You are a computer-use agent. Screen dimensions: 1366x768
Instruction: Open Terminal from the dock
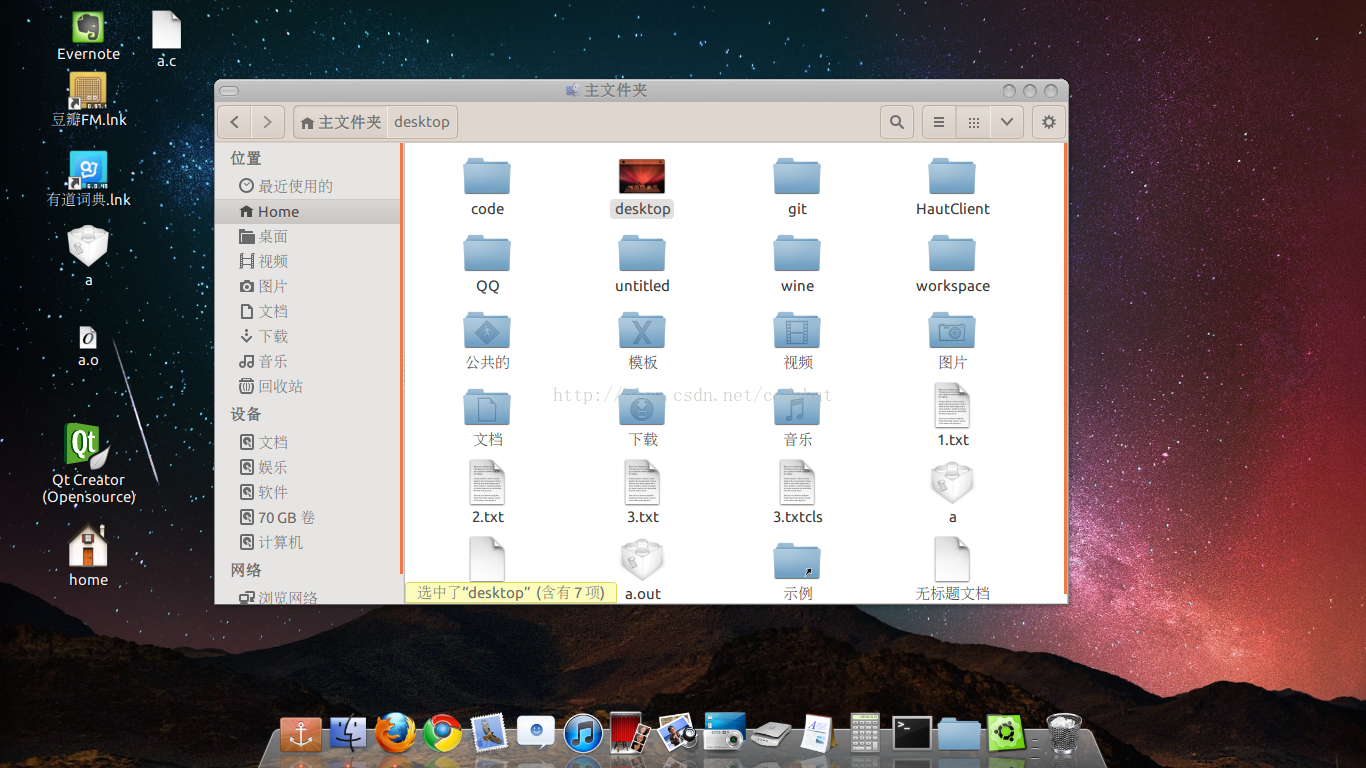tap(912, 733)
